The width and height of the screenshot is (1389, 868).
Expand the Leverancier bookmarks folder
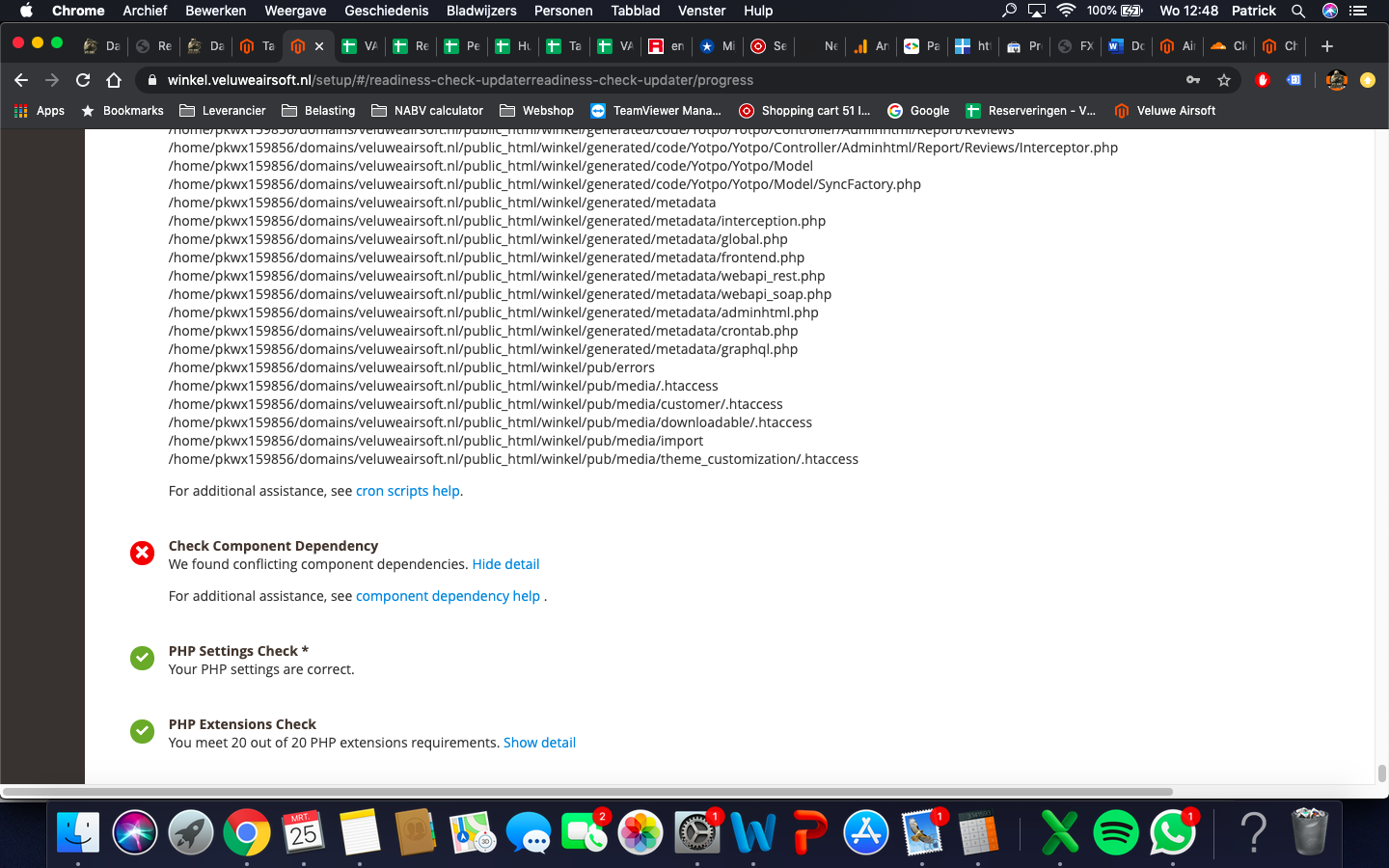tap(223, 111)
